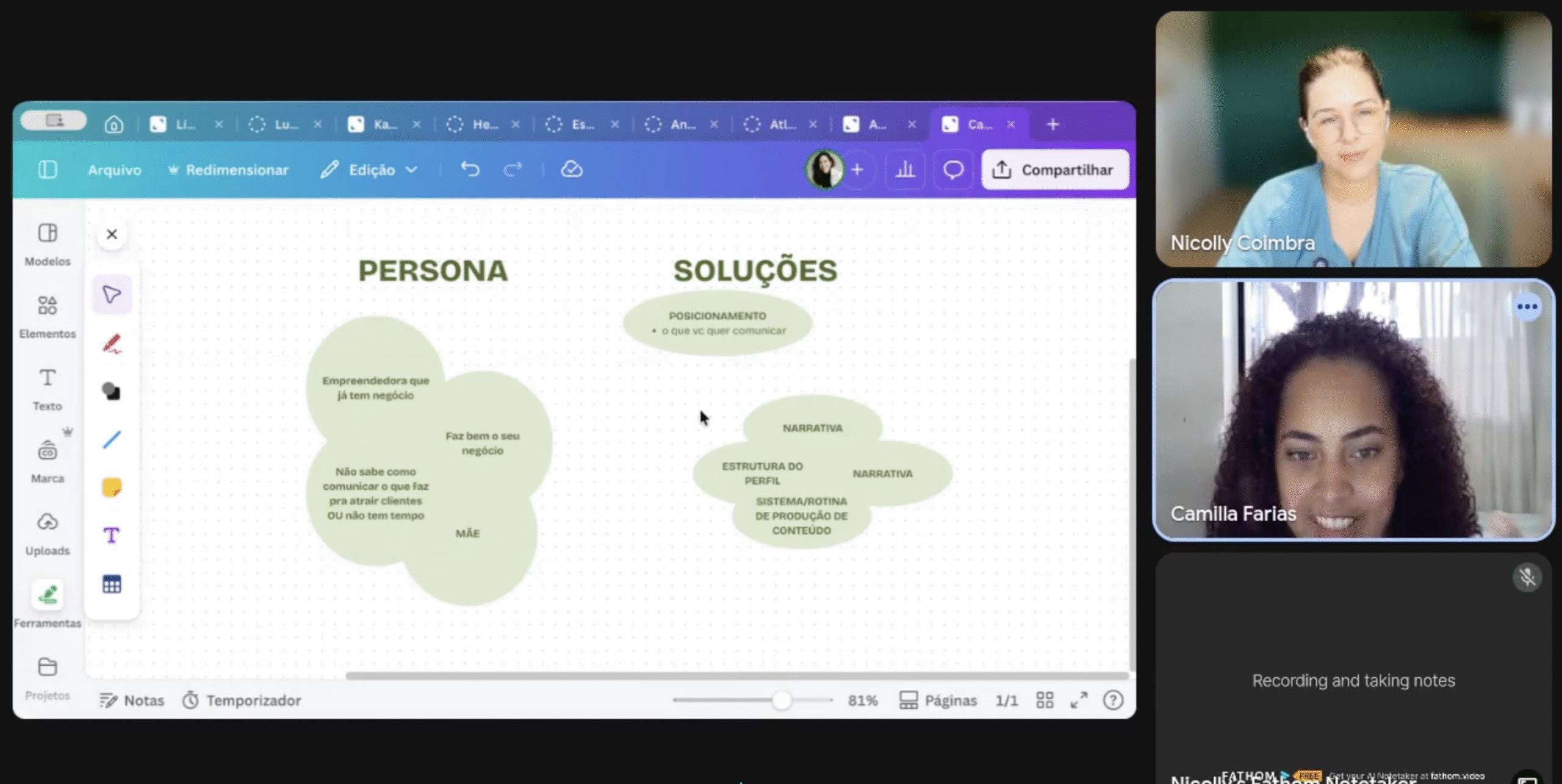Pick the yellow sticky note tool
Image resolution: width=1562 pixels, height=784 pixels.
pyautogui.click(x=112, y=487)
